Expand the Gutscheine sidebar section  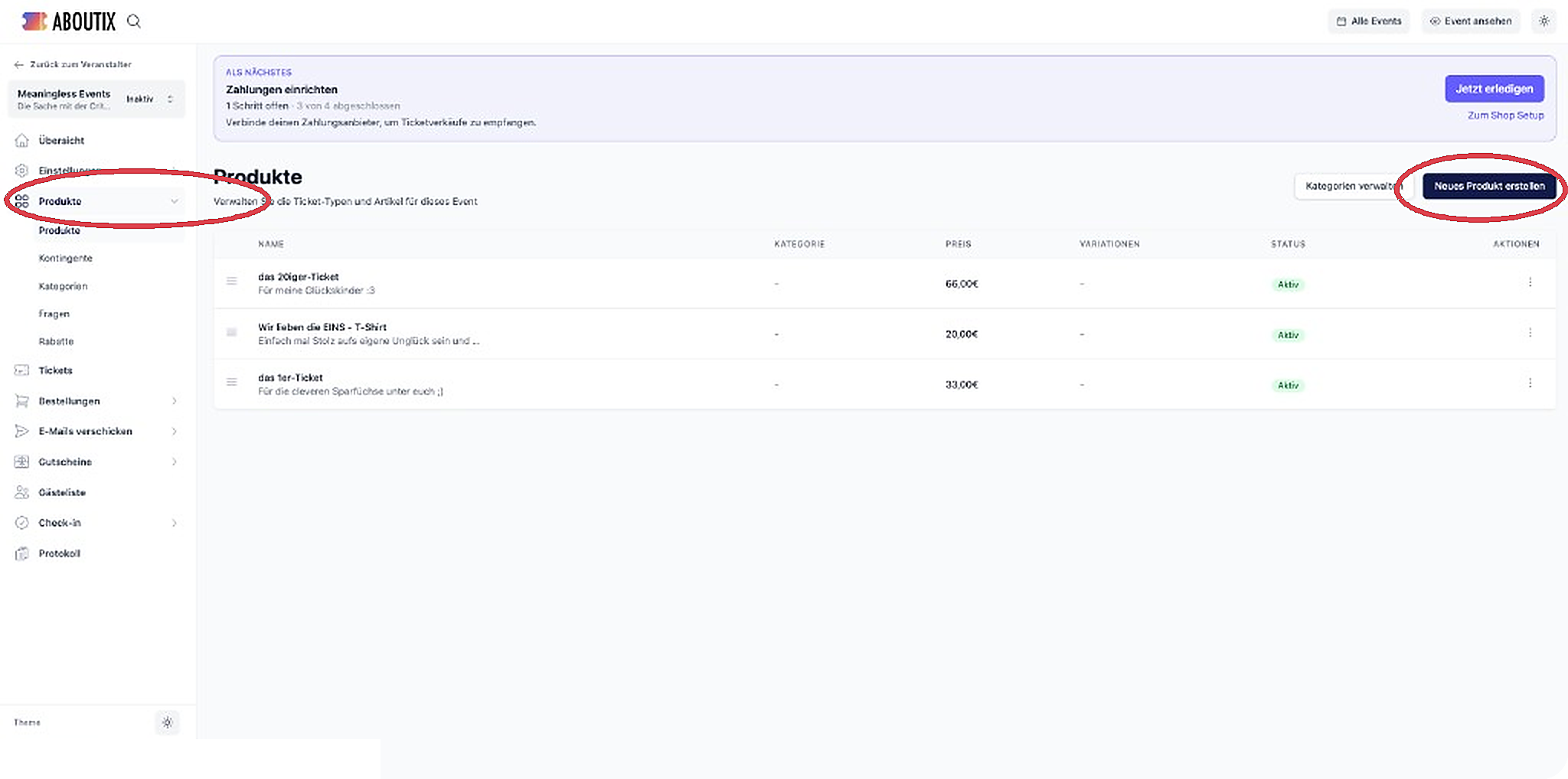(x=175, y=462)
